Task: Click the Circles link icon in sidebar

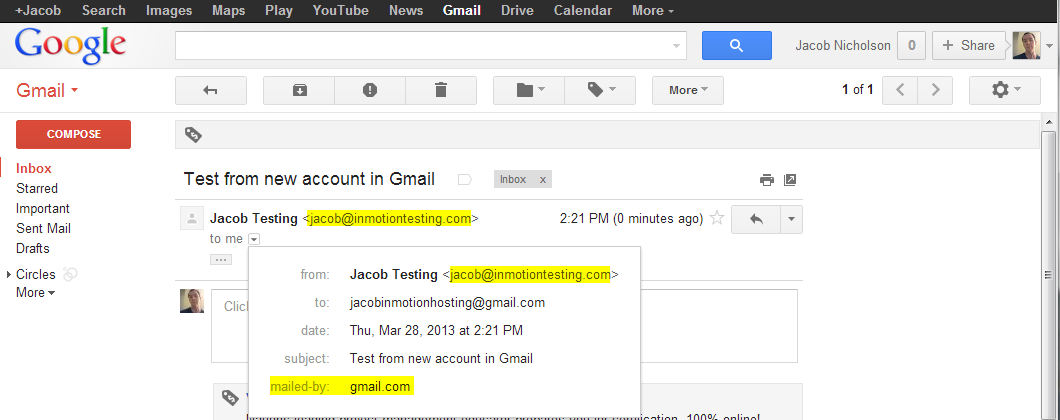Action: click(x=70, y=274)
